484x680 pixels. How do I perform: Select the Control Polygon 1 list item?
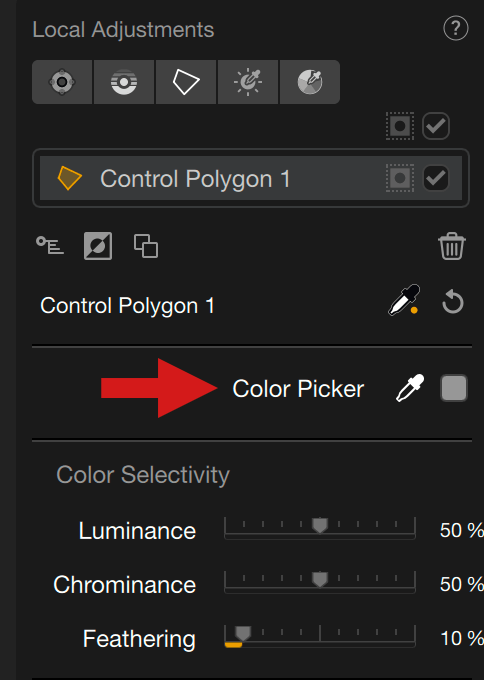(x=251, y=178)
